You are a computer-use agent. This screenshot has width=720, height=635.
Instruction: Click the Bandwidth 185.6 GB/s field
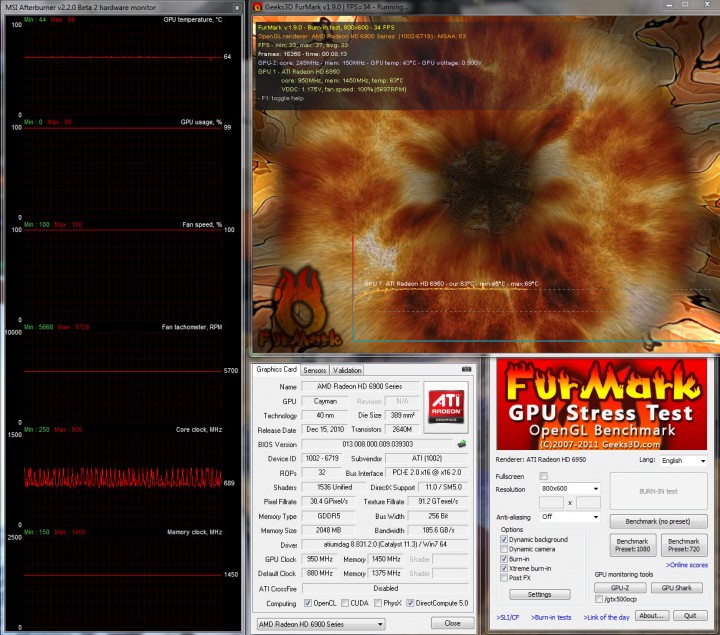[x=438, y=530]
